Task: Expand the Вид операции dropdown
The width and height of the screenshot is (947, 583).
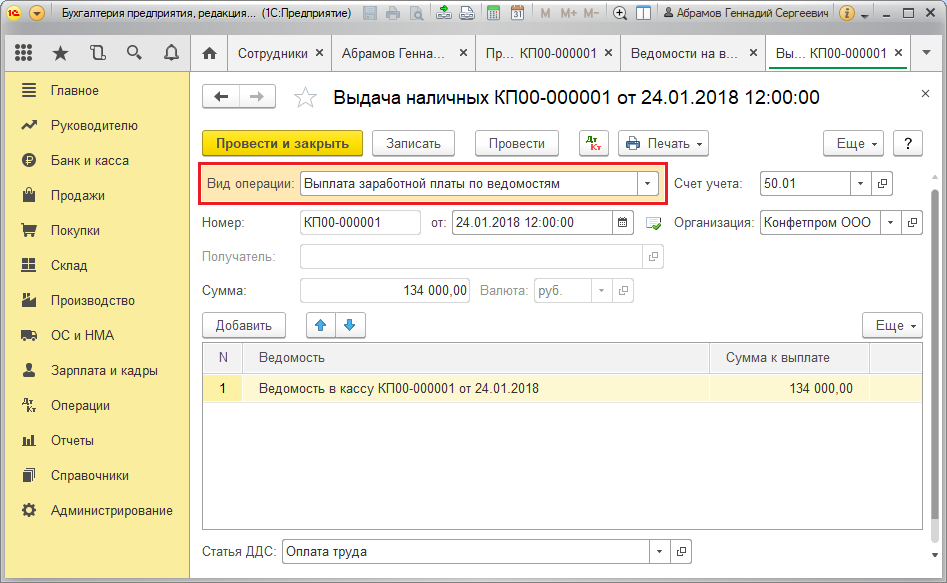Action: 647,184
